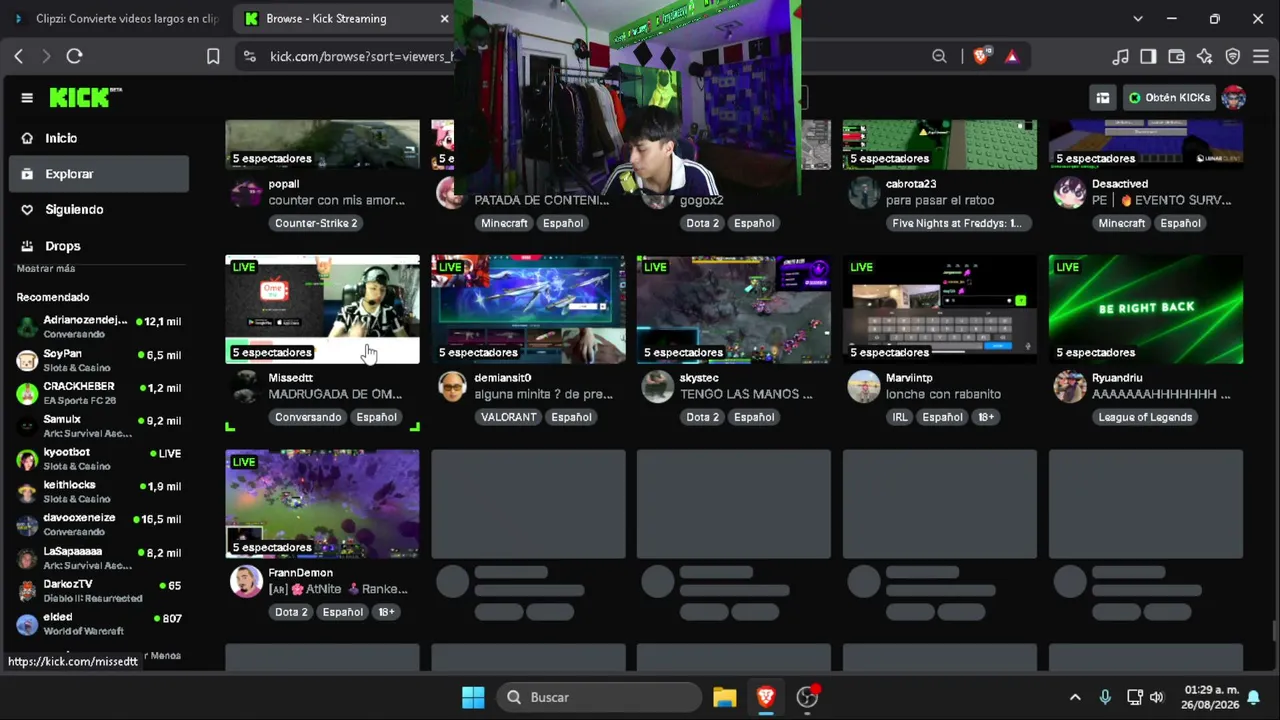The height and width of the screenshot is (720, 1280).
Task: Open recommended channel Samulx
Action: [x=99, y=426]
